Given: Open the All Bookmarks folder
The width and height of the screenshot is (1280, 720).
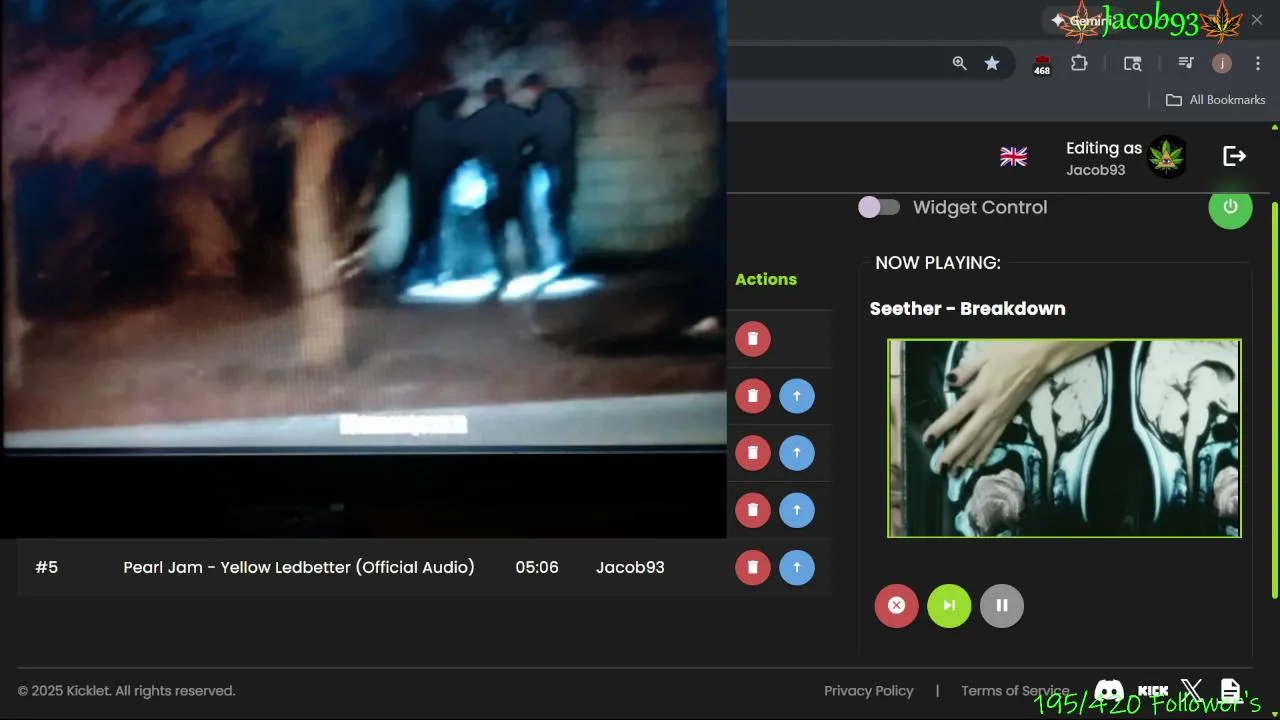Looking at the screenshot, I should coord(1215,100).
